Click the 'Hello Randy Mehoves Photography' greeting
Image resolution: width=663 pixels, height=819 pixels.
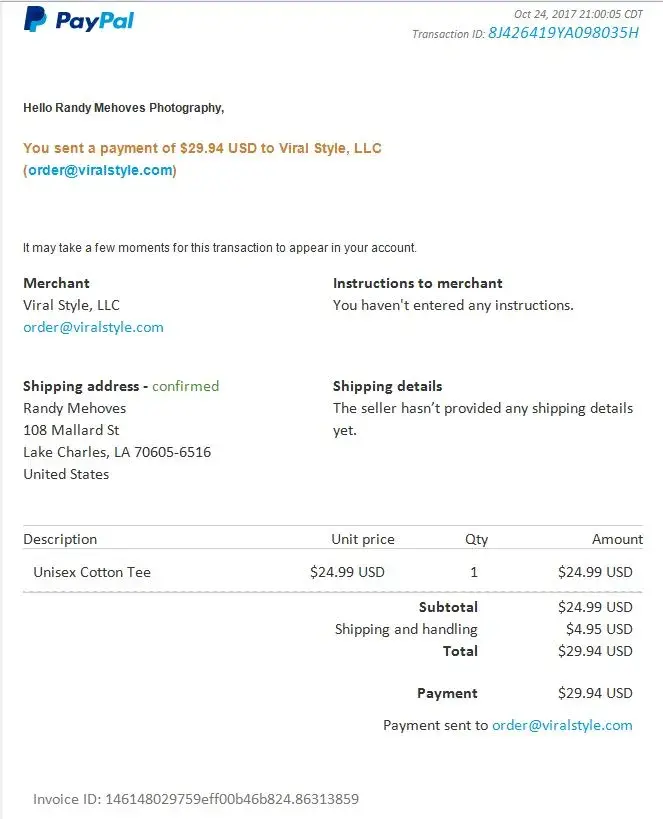[x=123, y=107]
